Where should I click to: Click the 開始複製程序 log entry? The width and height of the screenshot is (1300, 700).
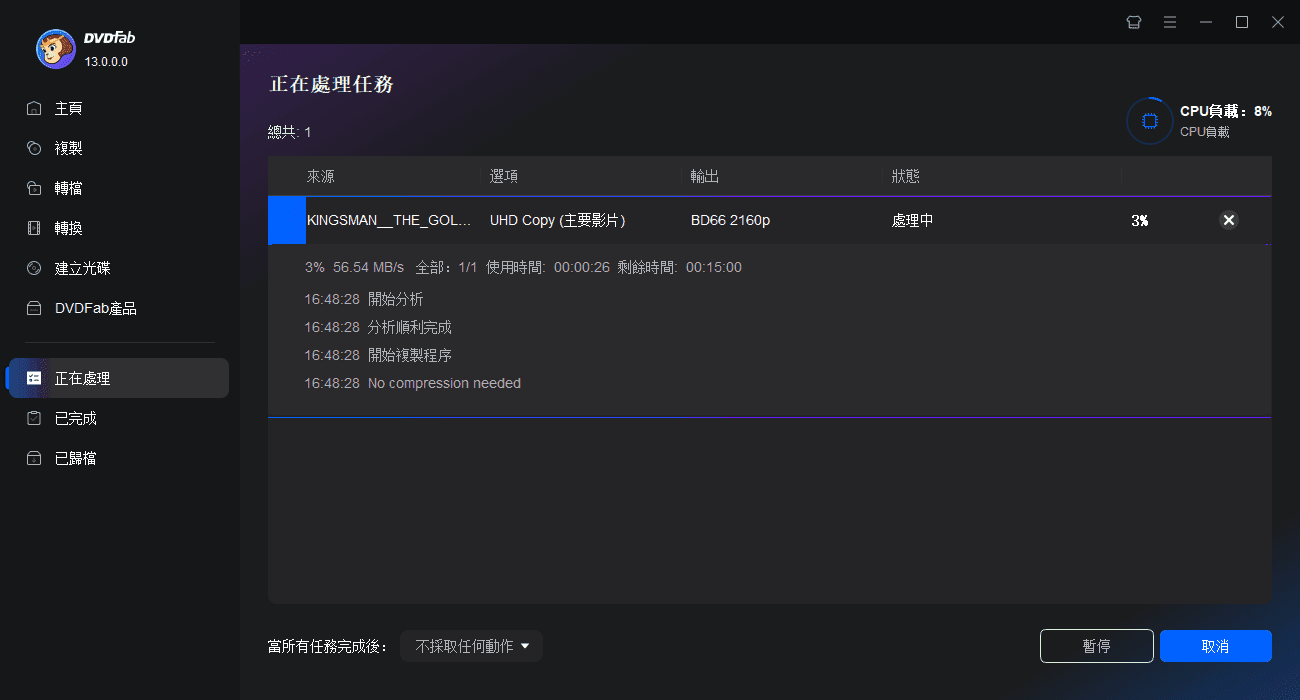378,355
